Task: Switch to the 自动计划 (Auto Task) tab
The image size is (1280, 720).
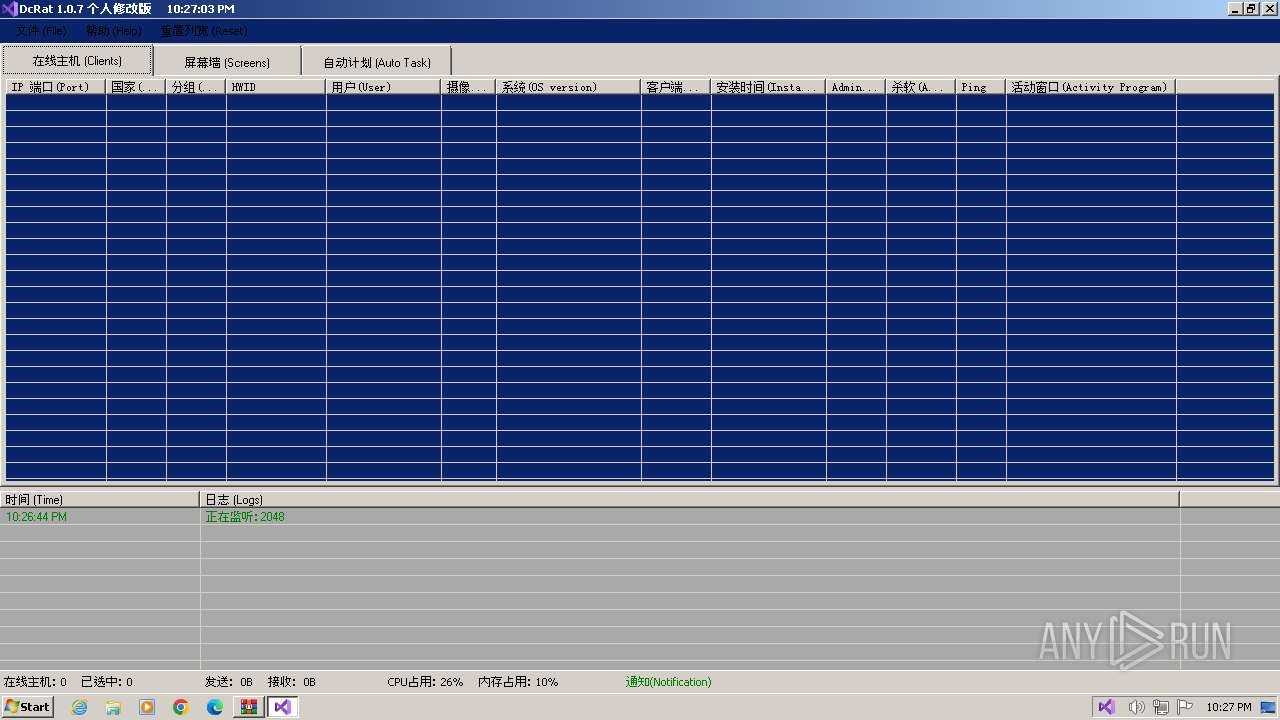Action: (377, 62)
